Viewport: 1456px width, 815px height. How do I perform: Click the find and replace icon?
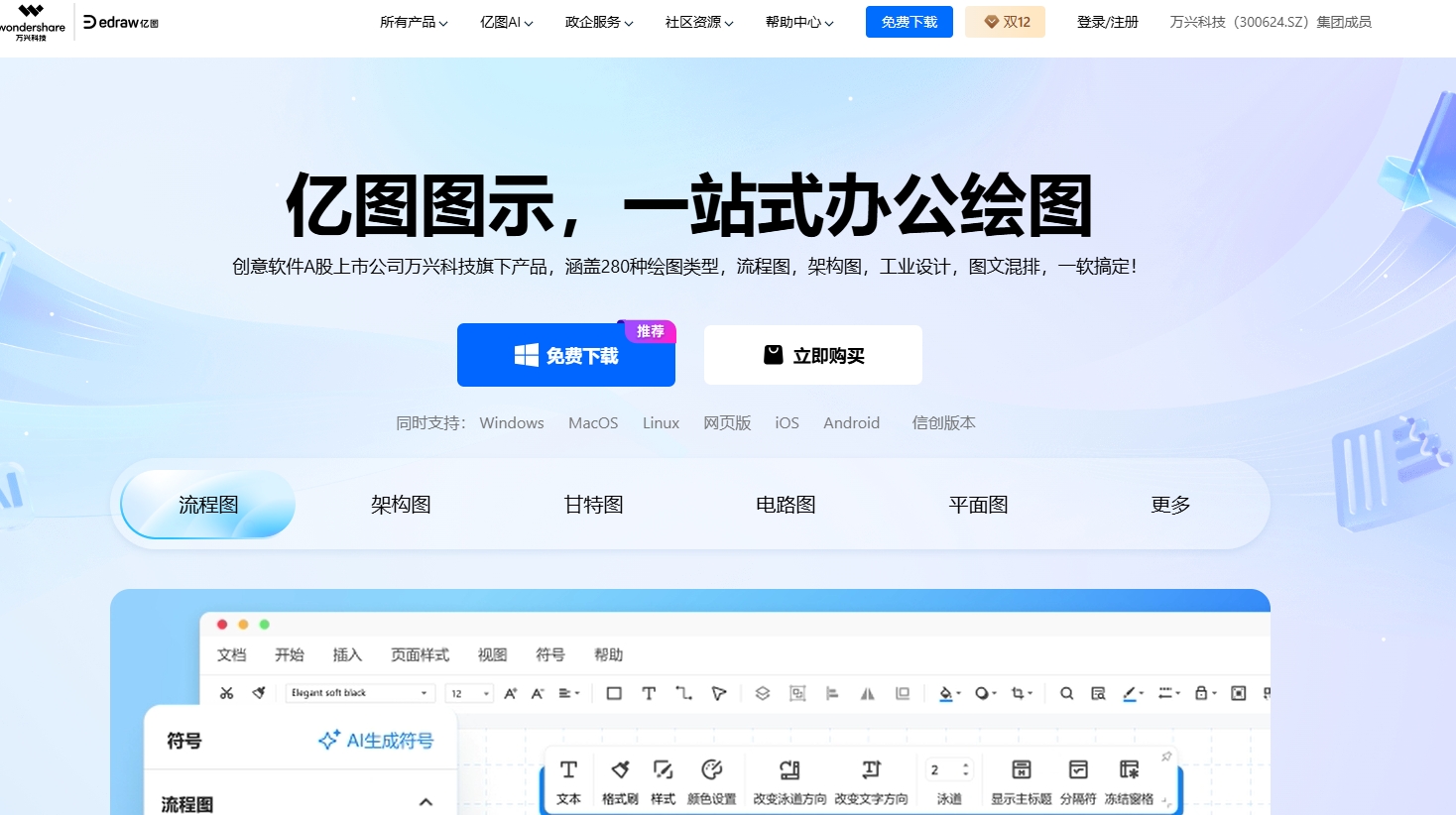(1098, 693)
